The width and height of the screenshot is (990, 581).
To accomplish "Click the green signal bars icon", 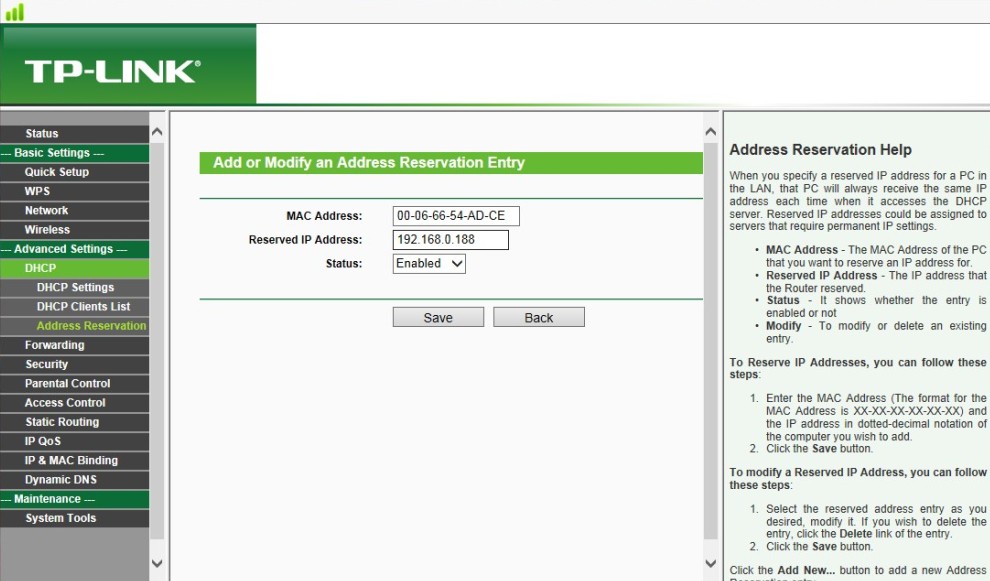I will coord(14,12).
